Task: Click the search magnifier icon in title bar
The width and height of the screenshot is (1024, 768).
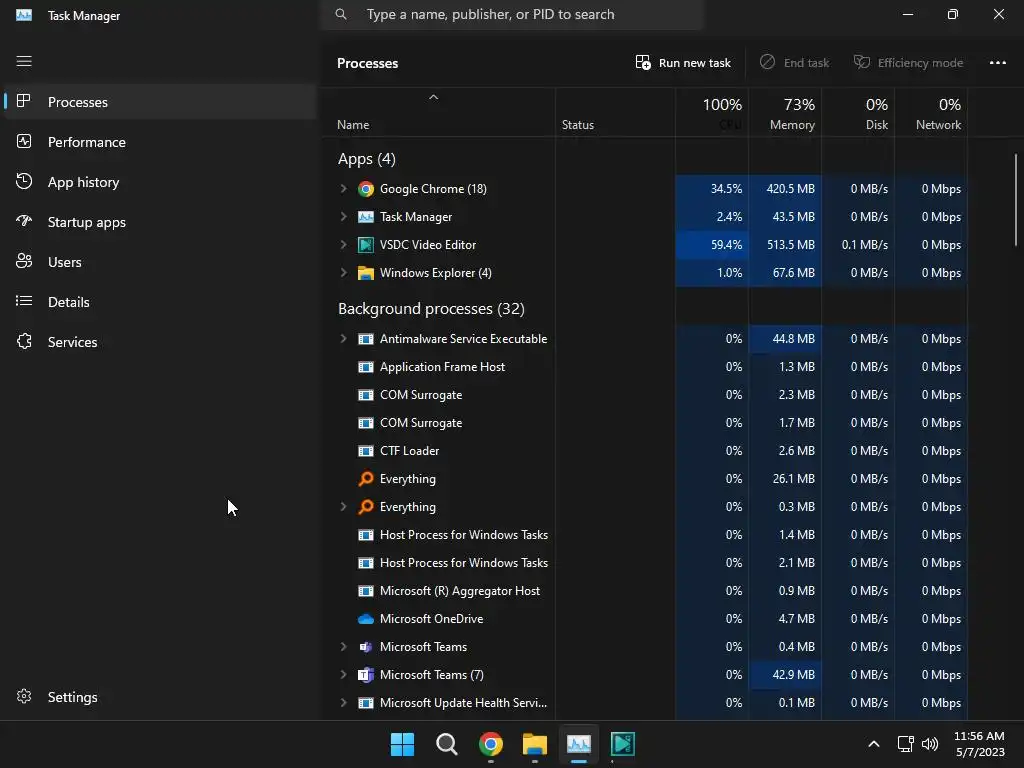Action: click(x=341, y=14)
